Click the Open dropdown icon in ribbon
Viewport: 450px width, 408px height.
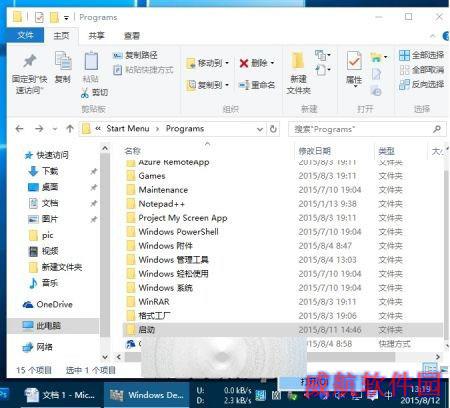pos(379,58)
